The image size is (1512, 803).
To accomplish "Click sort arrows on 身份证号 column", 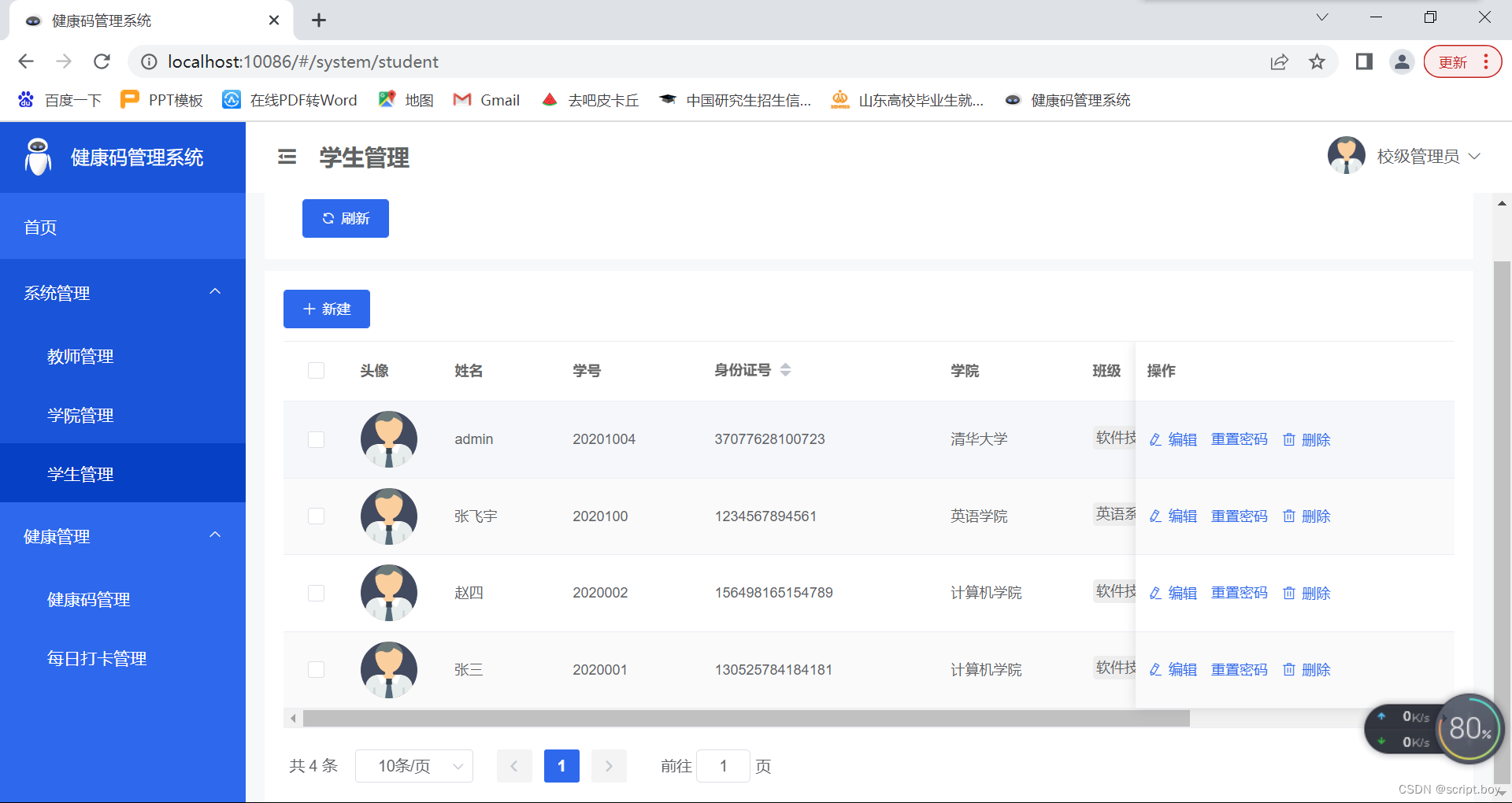I will pyautogui.click(x=785, y=370).
